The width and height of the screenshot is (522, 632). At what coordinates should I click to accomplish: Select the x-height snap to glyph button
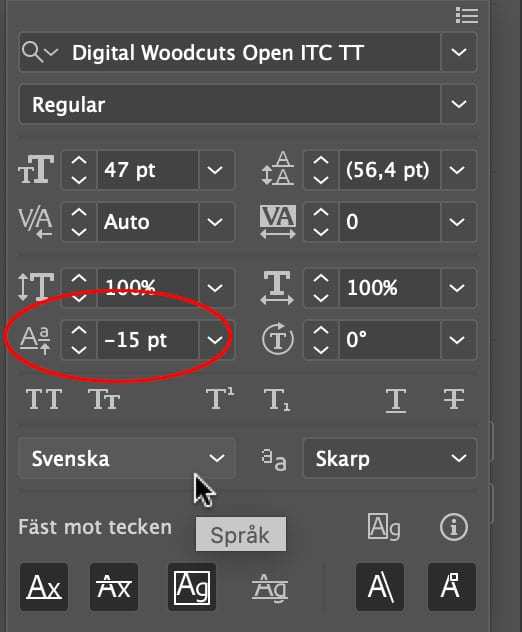(x=114, y=587)
